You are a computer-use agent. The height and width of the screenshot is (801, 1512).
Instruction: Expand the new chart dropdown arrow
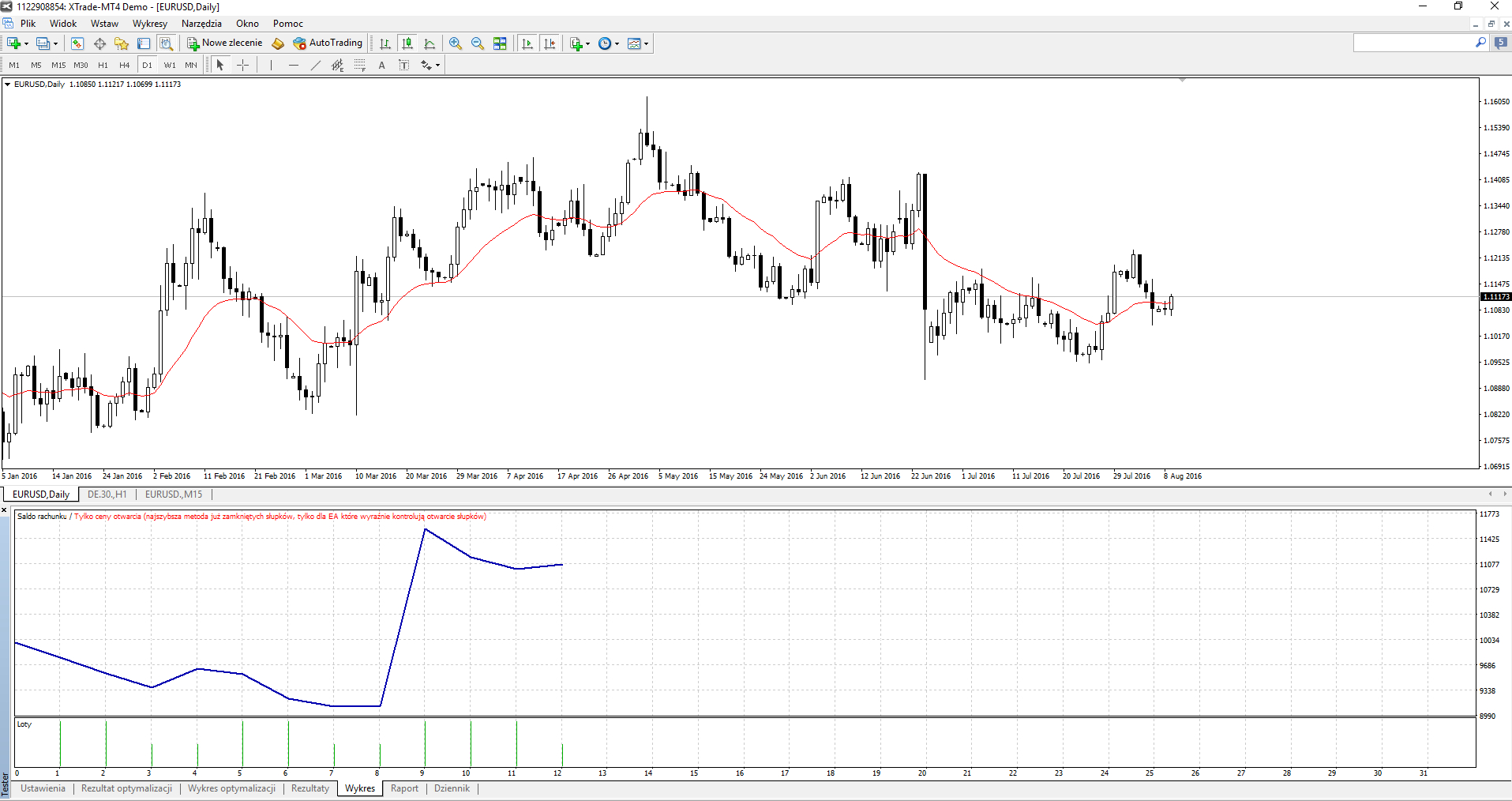26,44
